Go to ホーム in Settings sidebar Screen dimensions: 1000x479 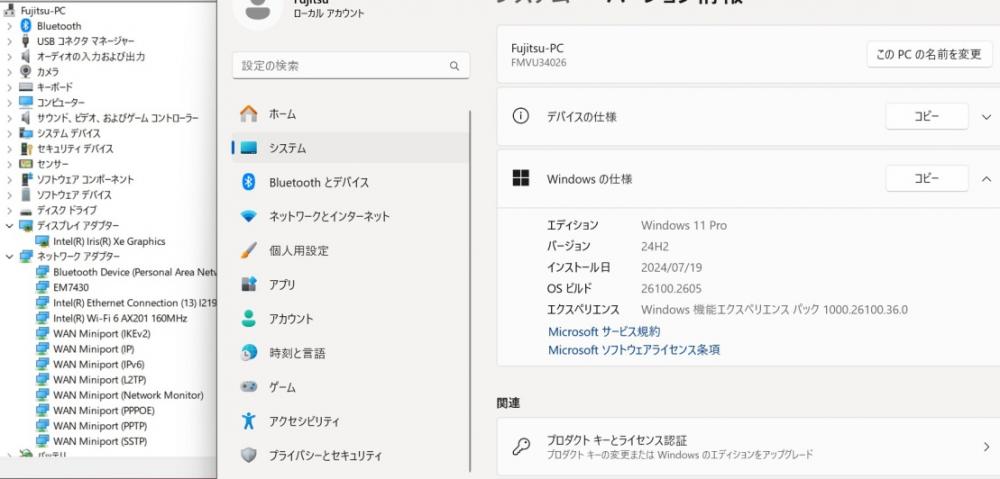click(x=350, y=114)
